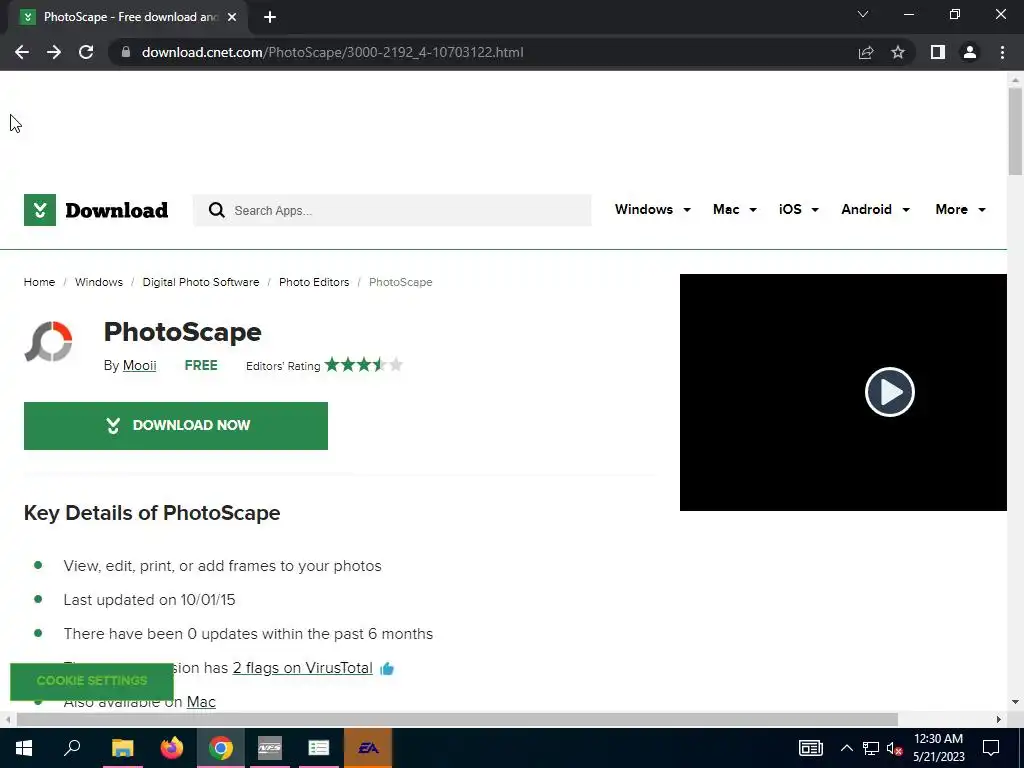Open the share this page icon

(866, 52)
